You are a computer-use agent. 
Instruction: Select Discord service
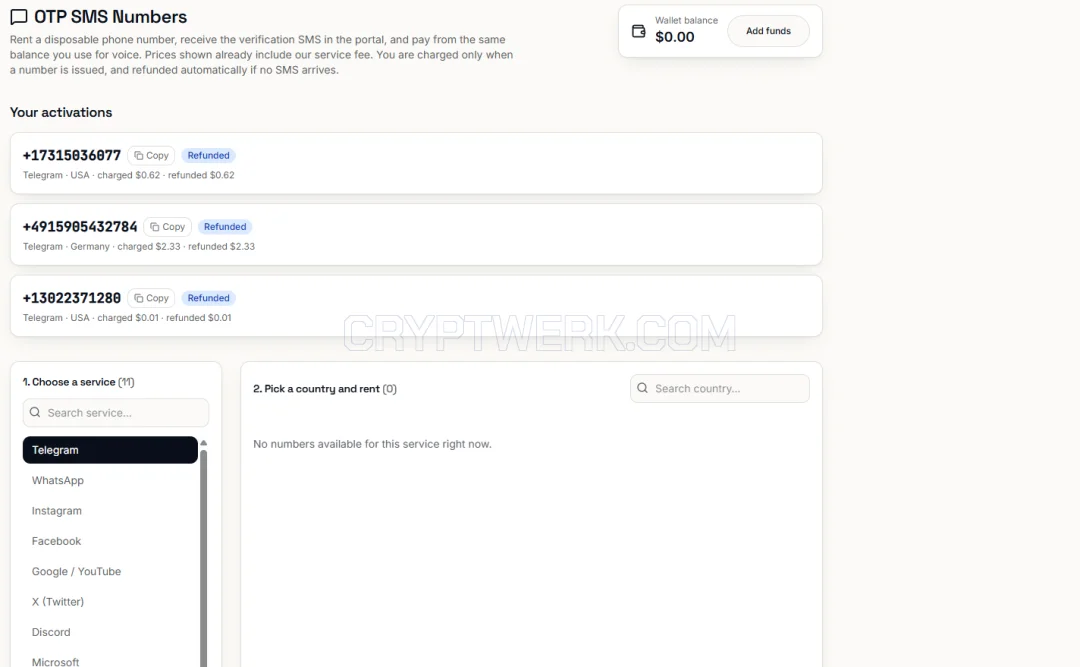point(110,632)
